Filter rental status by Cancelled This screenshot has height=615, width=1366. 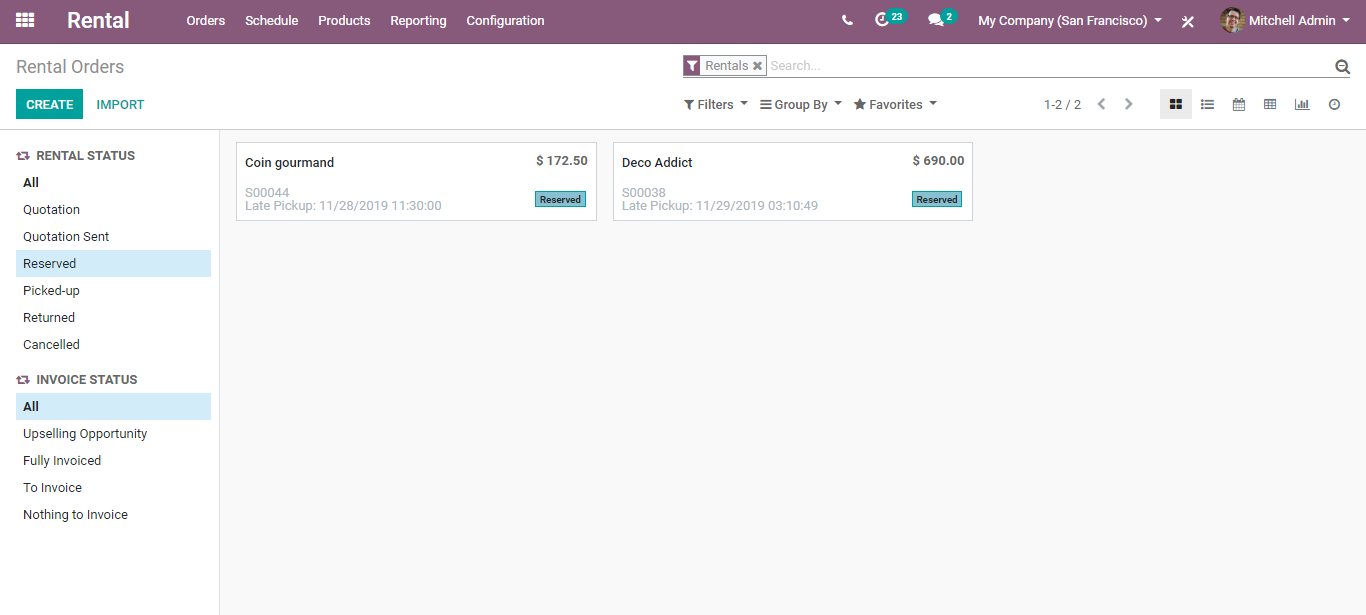(113, 345)
